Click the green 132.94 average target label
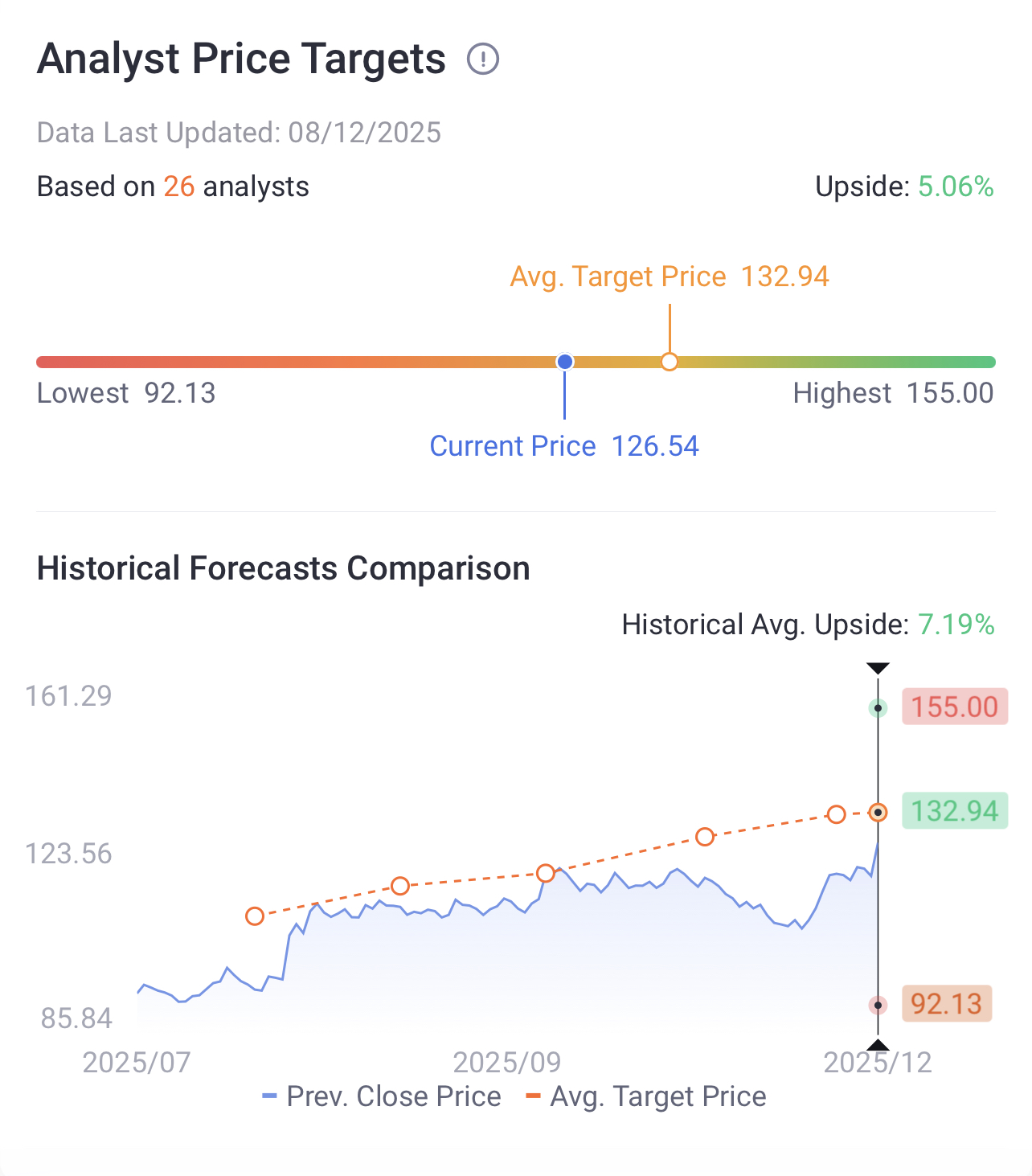 954,810
